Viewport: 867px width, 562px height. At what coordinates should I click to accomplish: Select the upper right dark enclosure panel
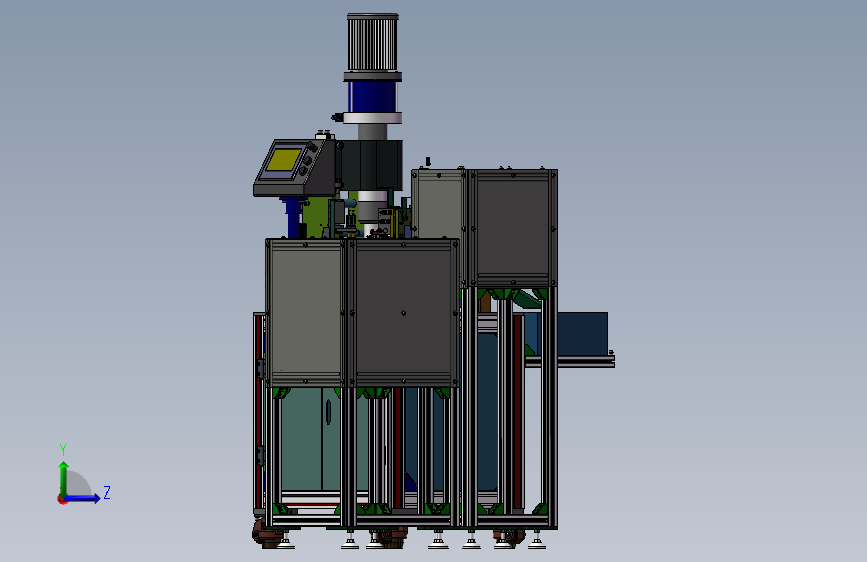click(x=513, y=226)
